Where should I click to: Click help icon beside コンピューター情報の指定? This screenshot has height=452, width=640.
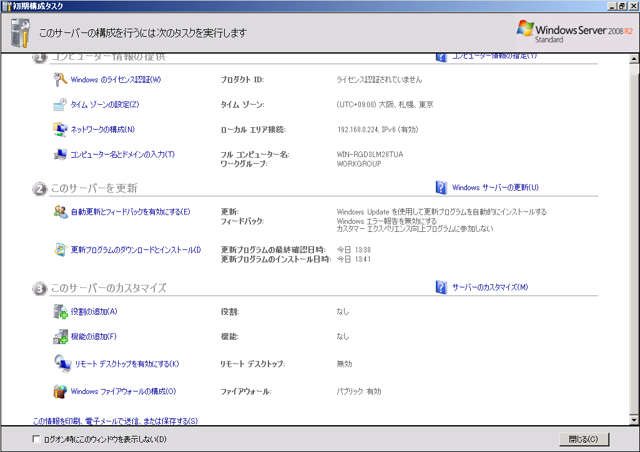click(441, 57)
